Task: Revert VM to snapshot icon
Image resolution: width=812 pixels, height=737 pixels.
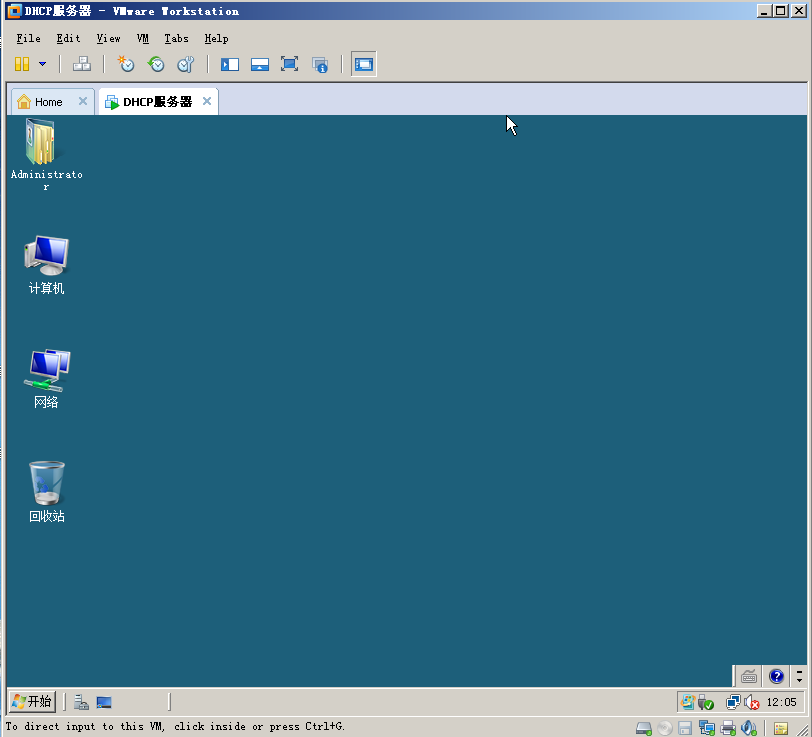Action: point(156,64)
